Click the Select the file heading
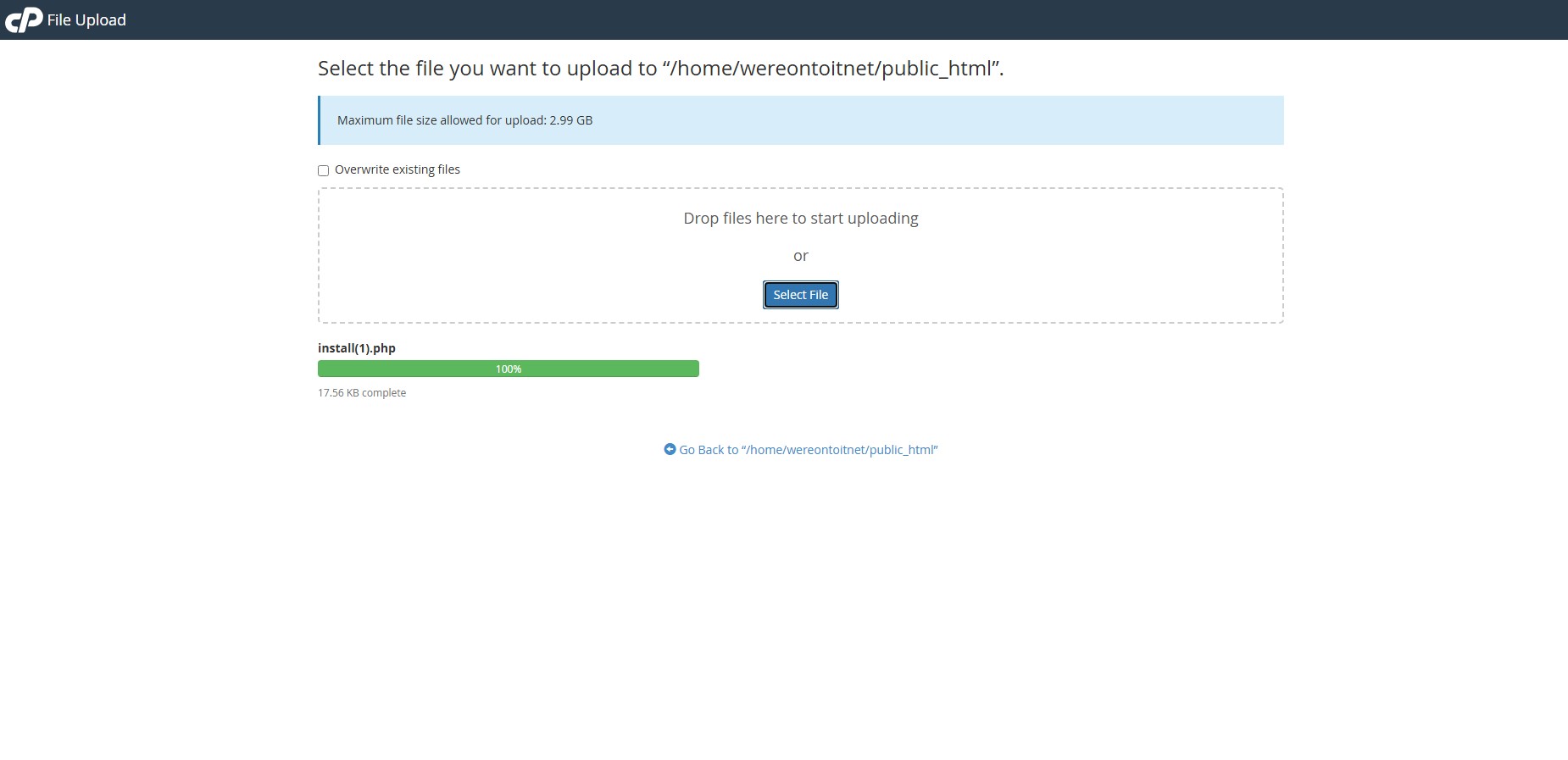The image size is (1568, 760). tap(660, 69)
